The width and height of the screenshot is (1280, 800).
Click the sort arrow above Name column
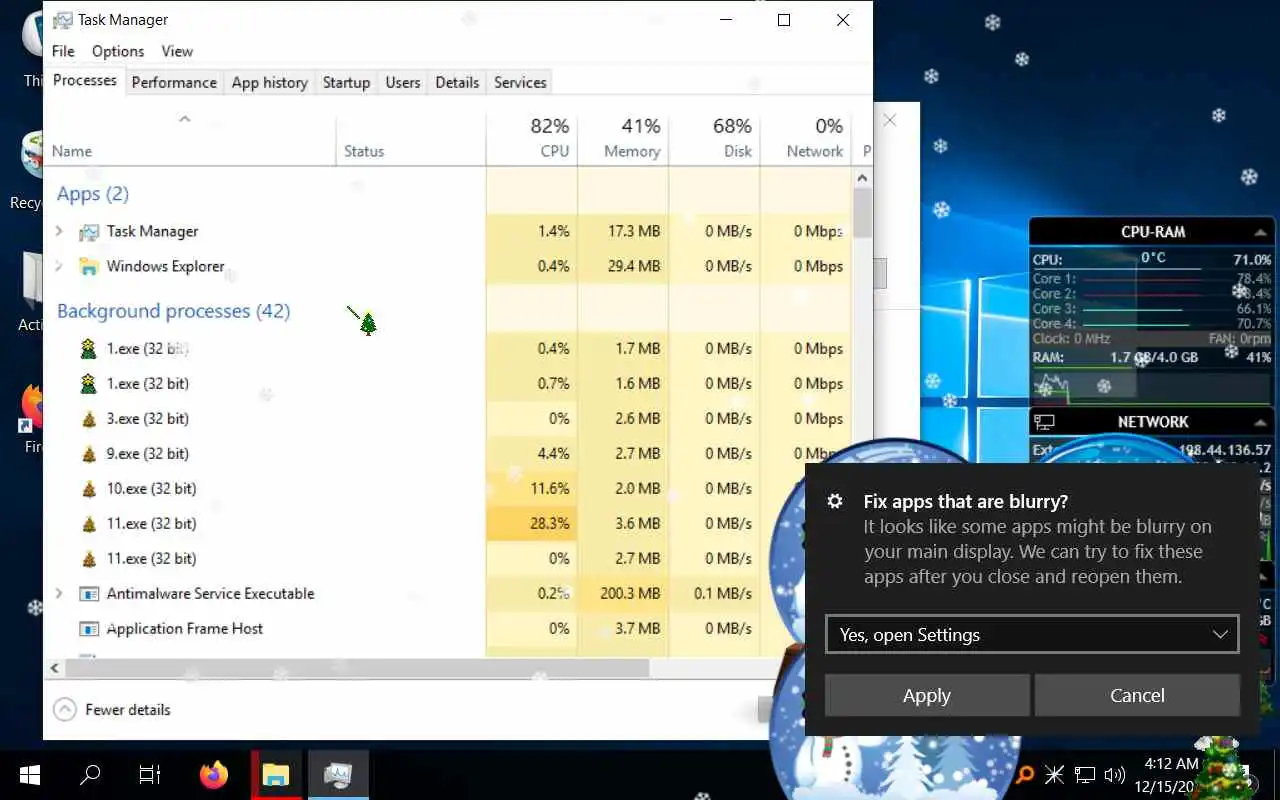[184, 119]
